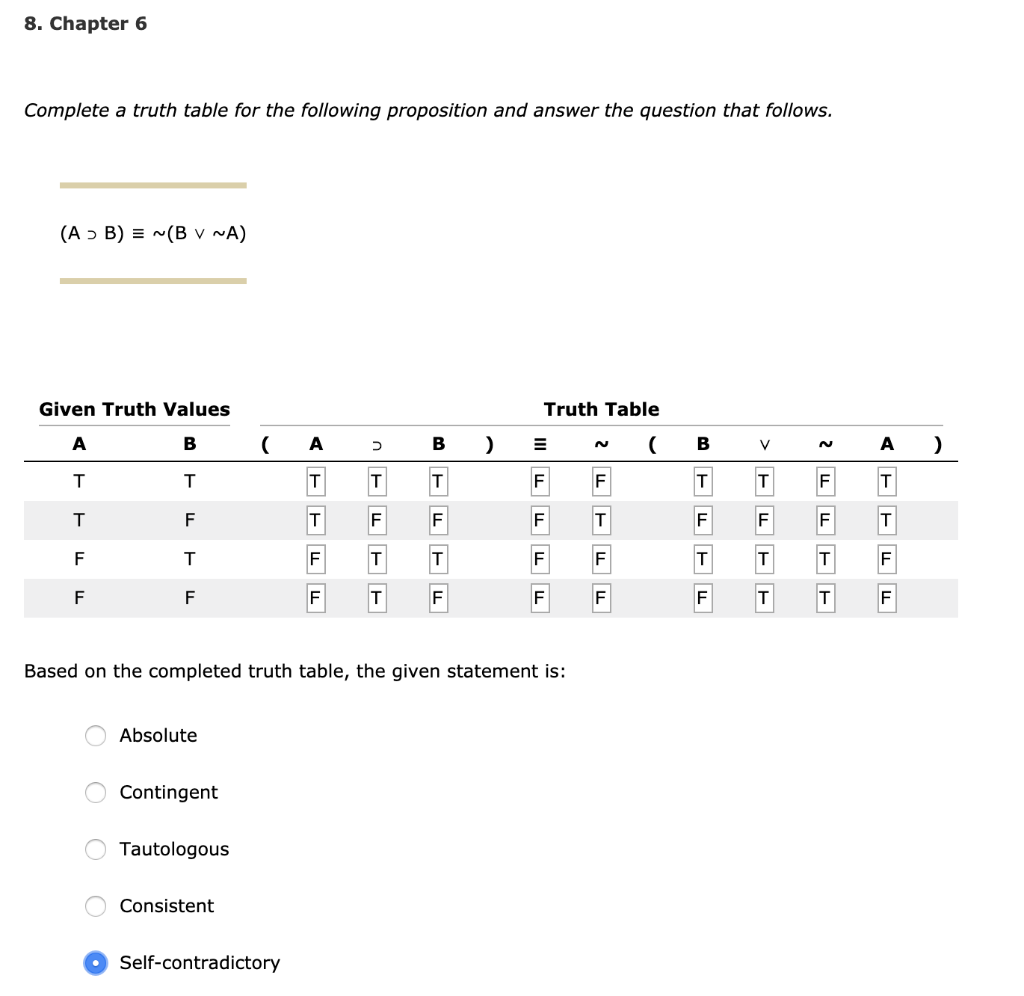Viewport: 1024px width, 996px height.
Task: Click the selected Self-contradictory radio button
Action: [x=95, y=963]
